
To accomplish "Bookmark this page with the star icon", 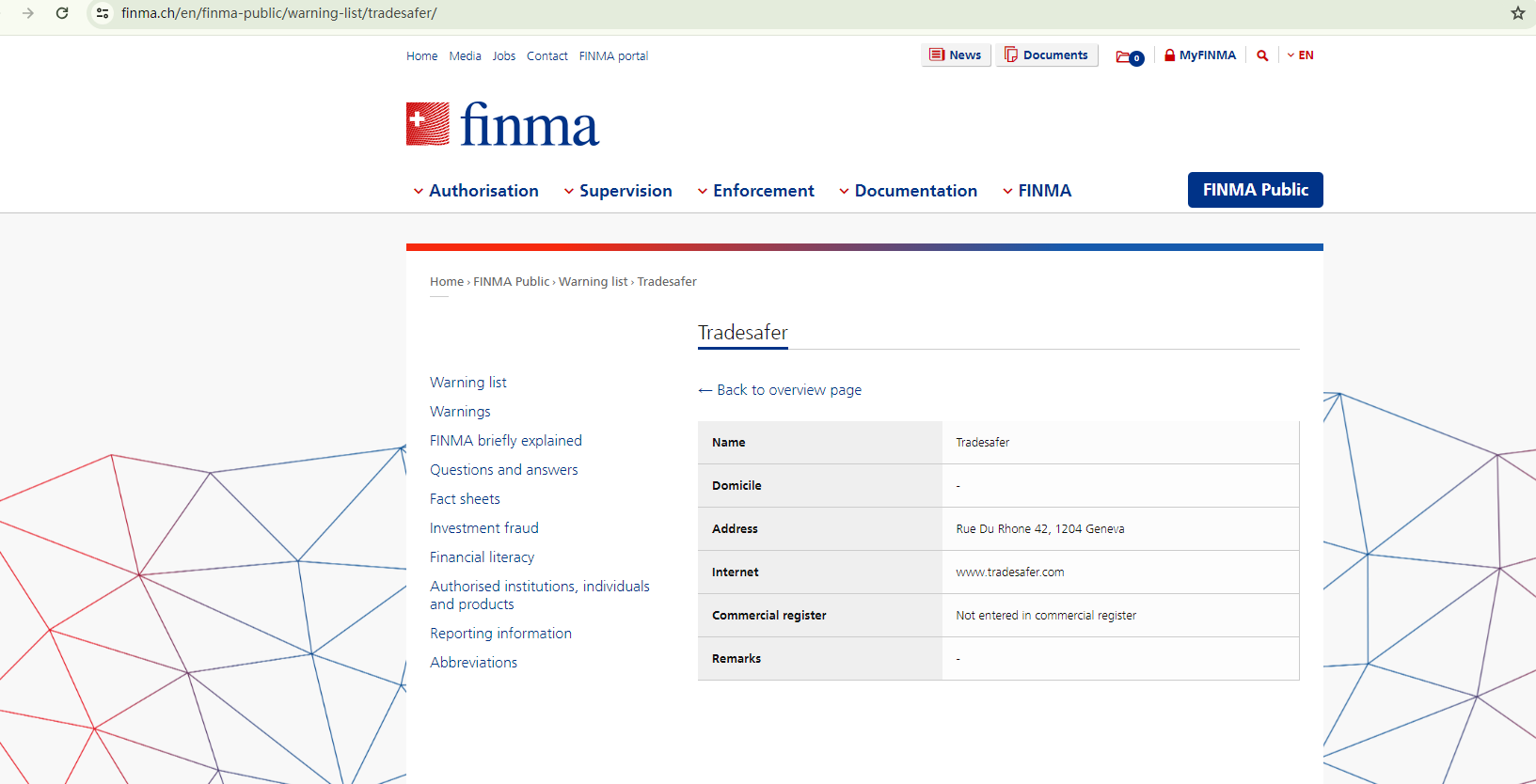I will [x=1517, y=13].
